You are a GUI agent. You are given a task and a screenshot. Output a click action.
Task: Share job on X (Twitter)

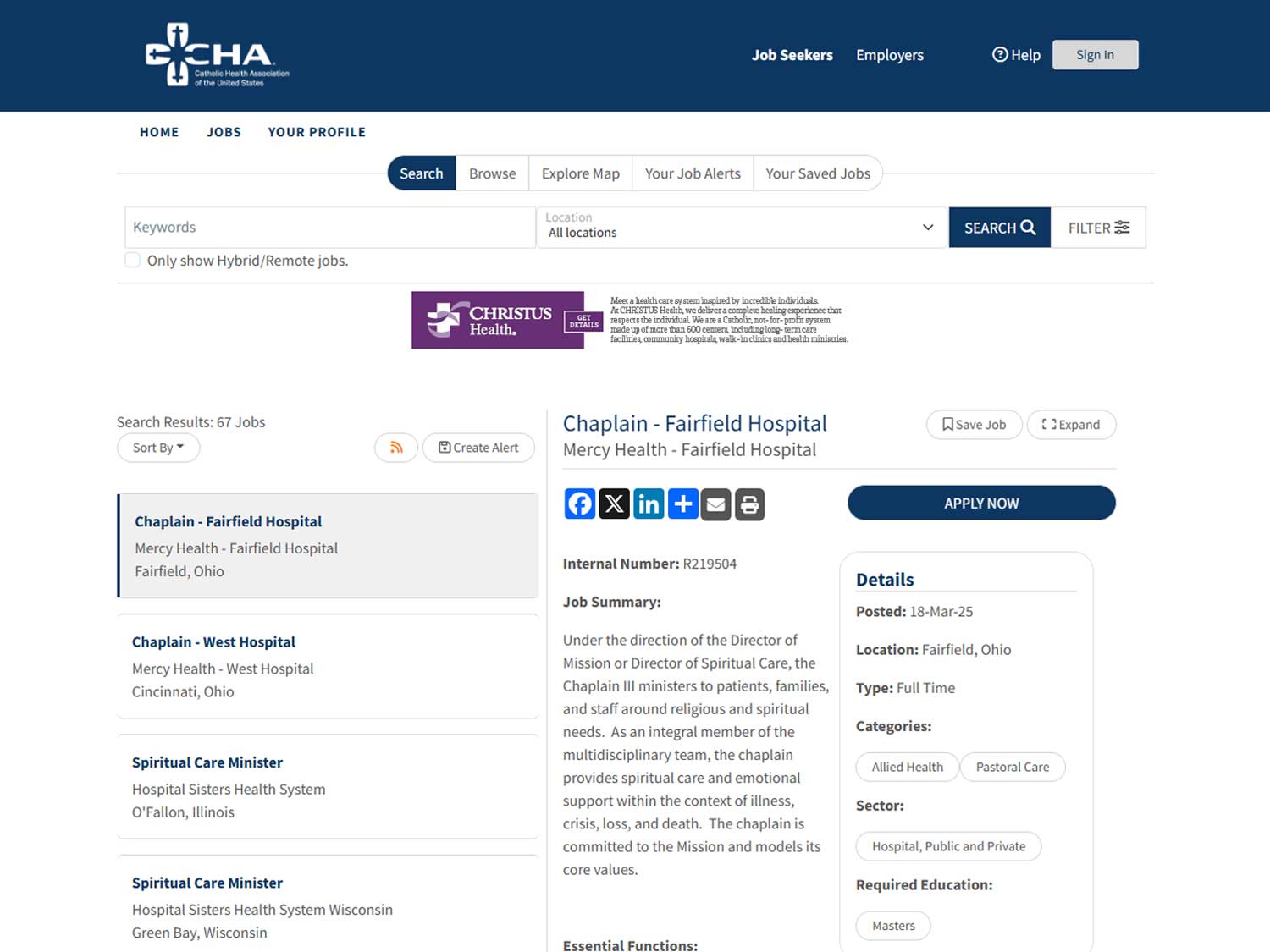[x=614, y=504]
